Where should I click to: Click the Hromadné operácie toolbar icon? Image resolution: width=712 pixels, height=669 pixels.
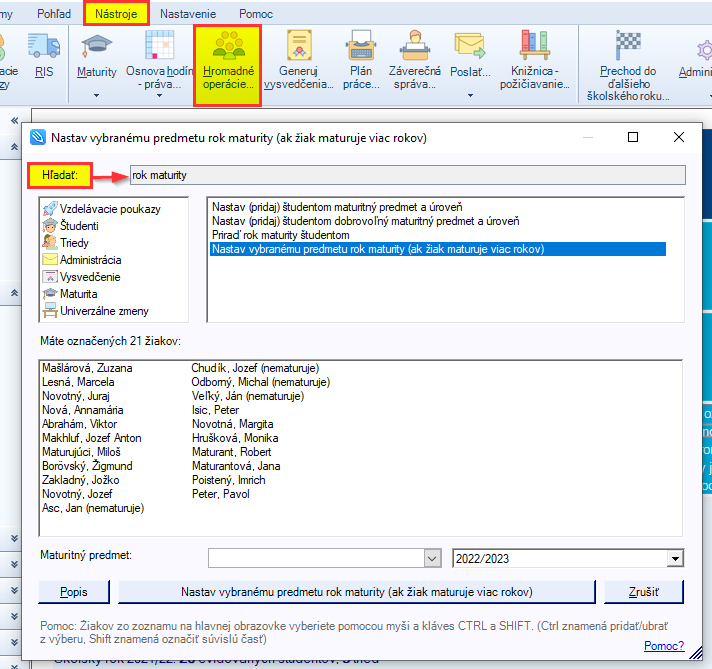[x=226, y=48]
